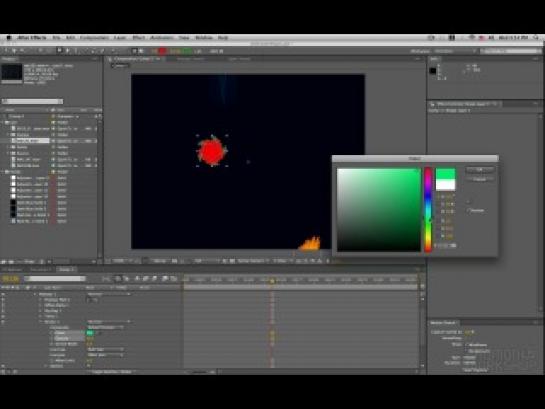The height and width of the screenshot is (409, 545).
Task: Select the Selection tool in toolbar
Action: (6, 51)
